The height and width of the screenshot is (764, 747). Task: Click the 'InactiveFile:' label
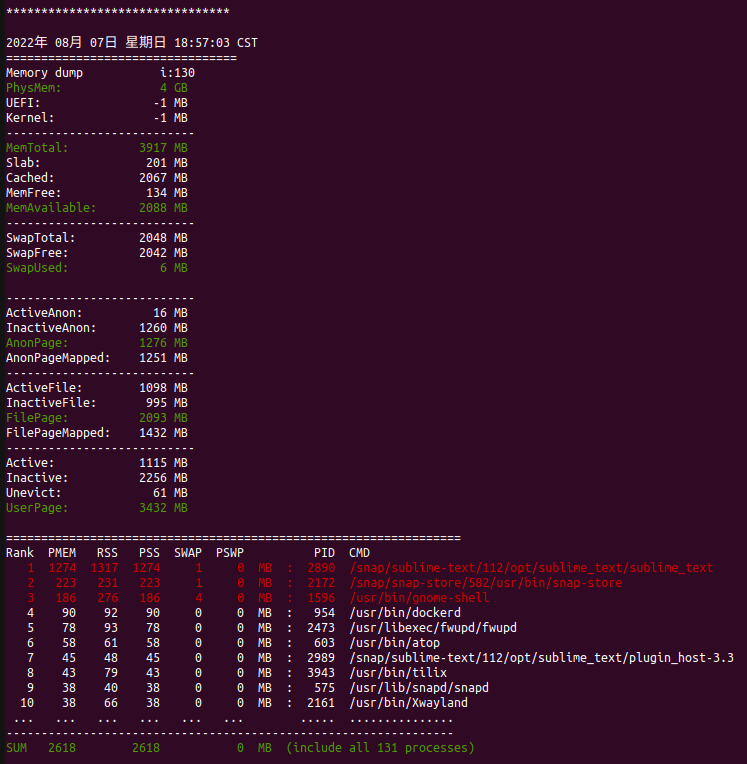tap(51, 403)
